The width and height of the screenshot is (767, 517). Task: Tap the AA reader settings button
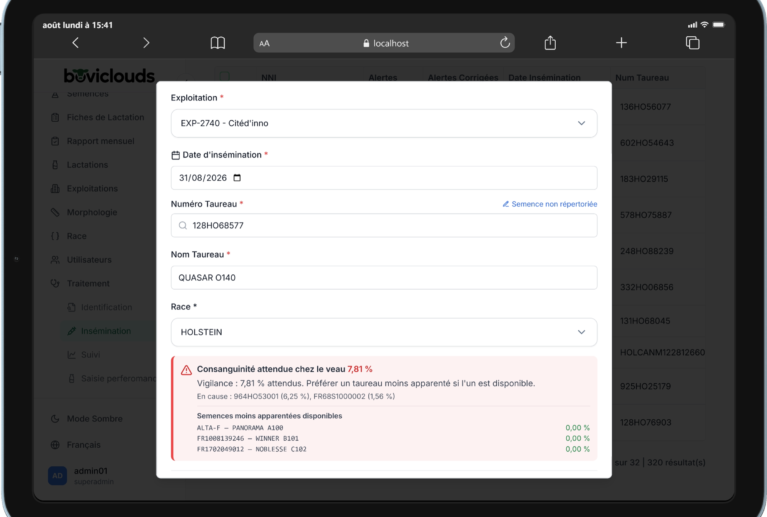coord(265,44)
